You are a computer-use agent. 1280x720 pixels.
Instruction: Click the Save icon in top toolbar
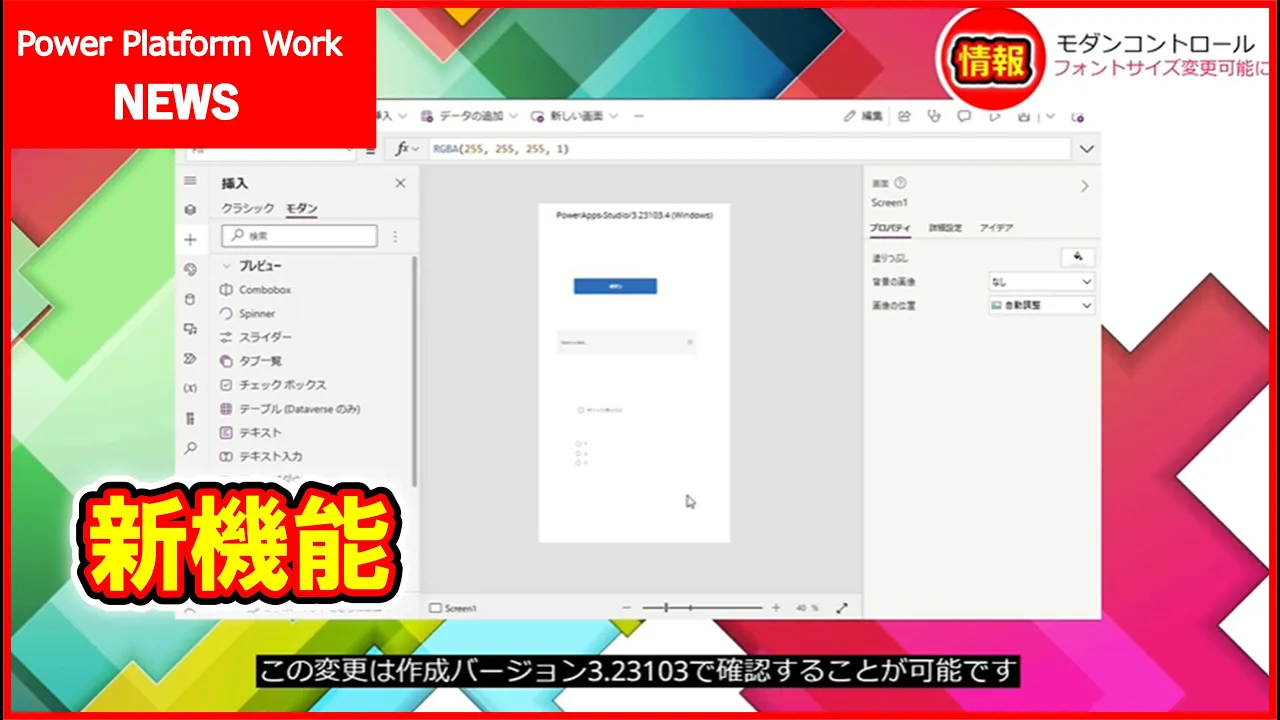click(1024, 116)
